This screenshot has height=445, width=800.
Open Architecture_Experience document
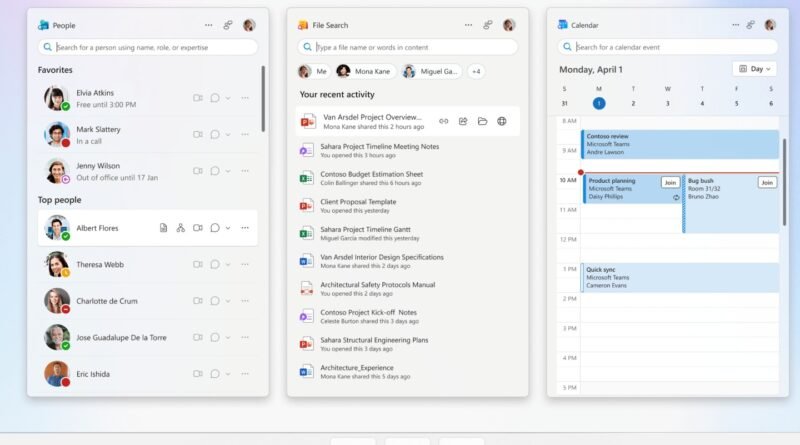pos(407,372)
